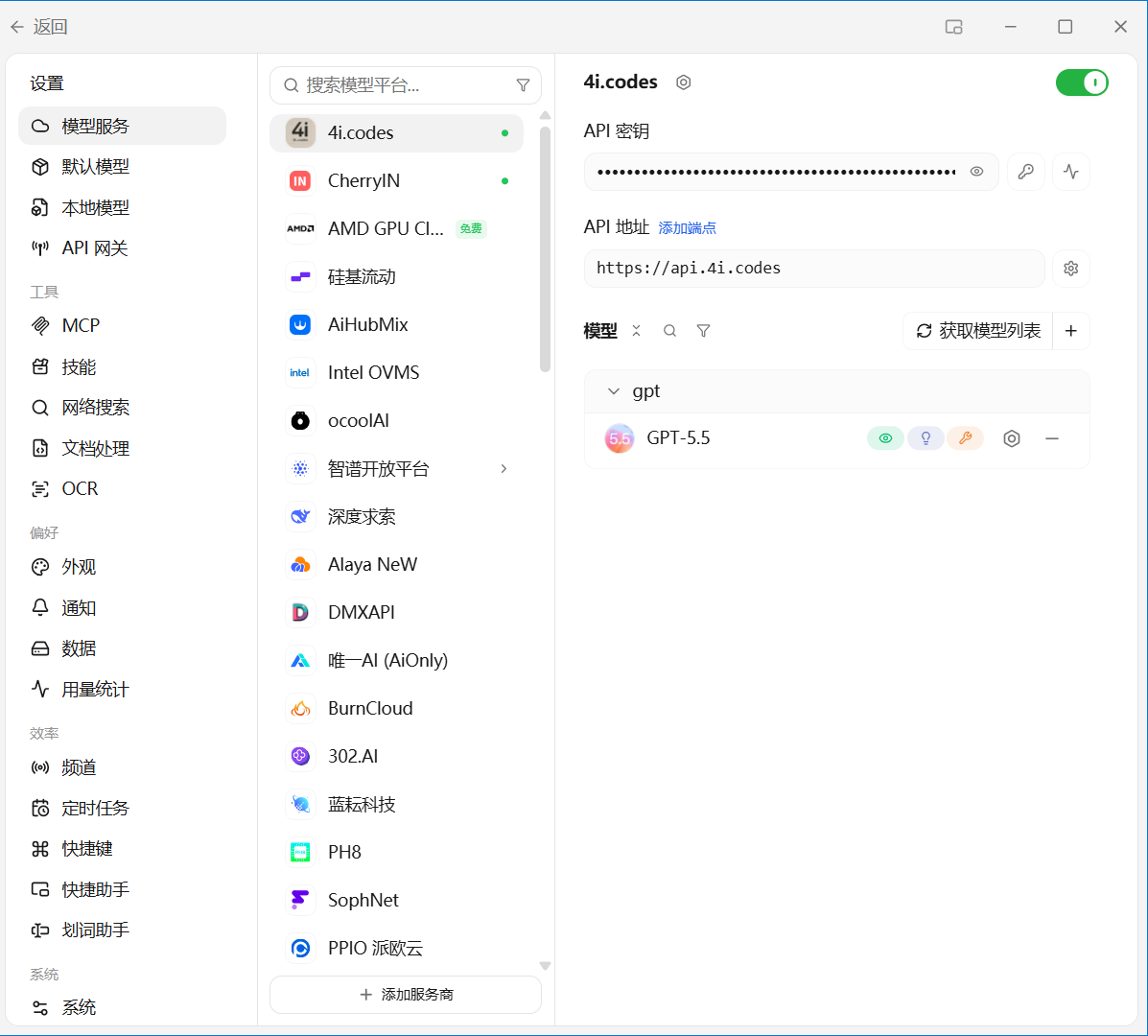Select PH8 provider
1148x1036 pixels.
(x=396, y=852)
